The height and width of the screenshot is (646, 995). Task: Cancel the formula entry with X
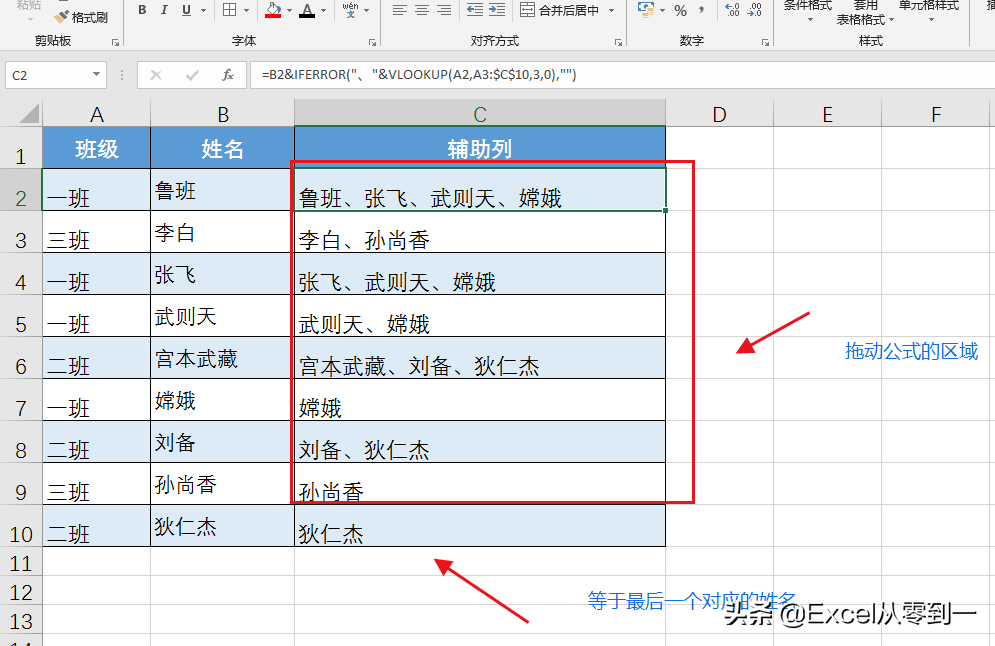(155, 75)
